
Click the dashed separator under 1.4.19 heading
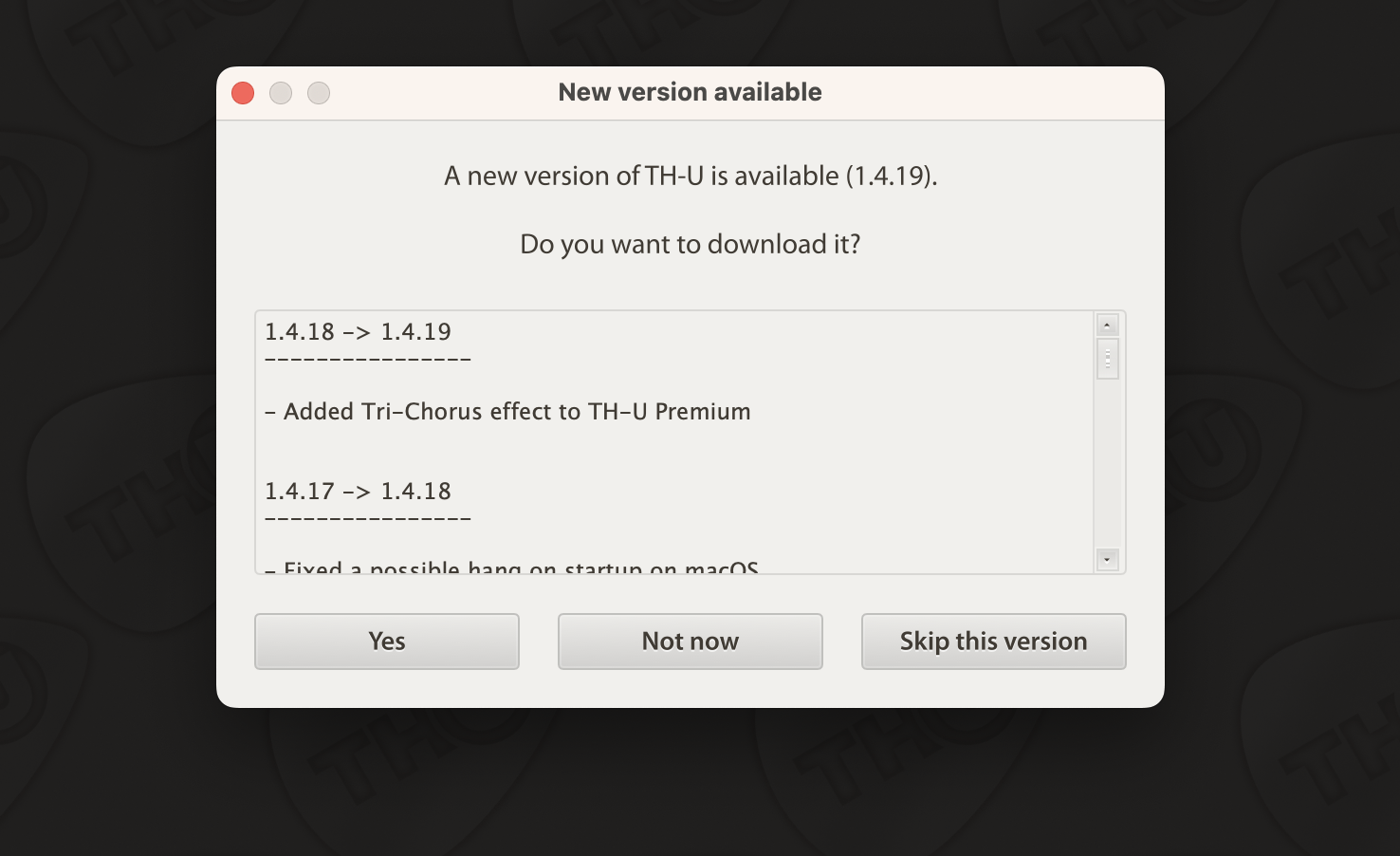[368, 360]
